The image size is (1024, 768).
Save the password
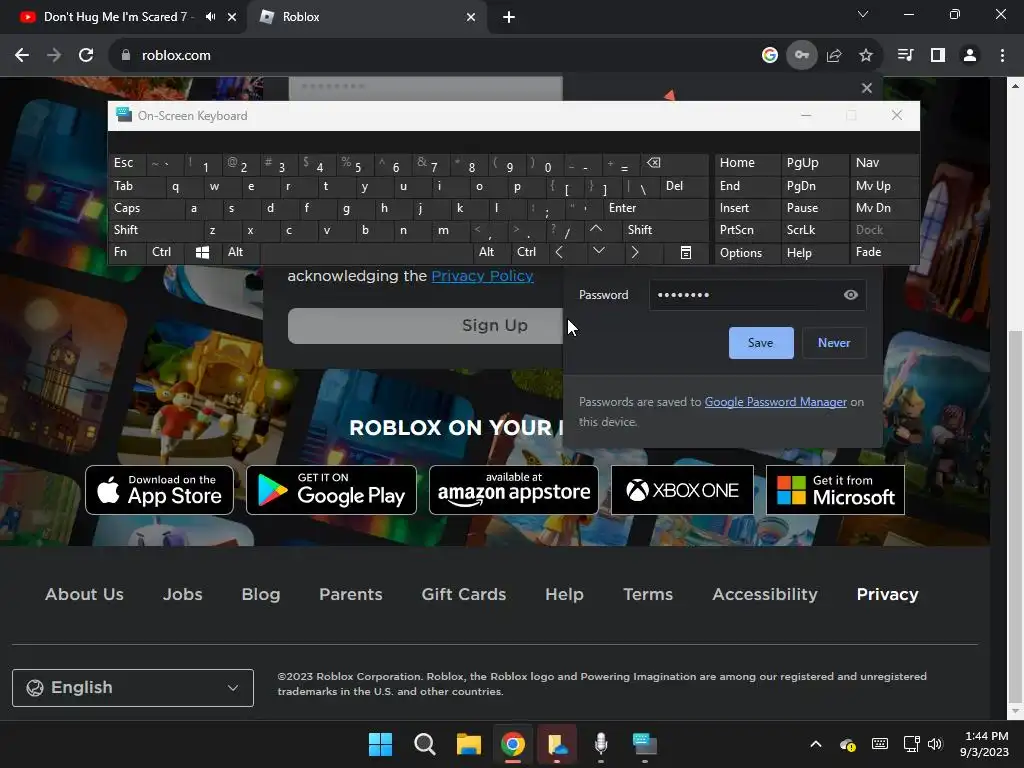point(761,343)
